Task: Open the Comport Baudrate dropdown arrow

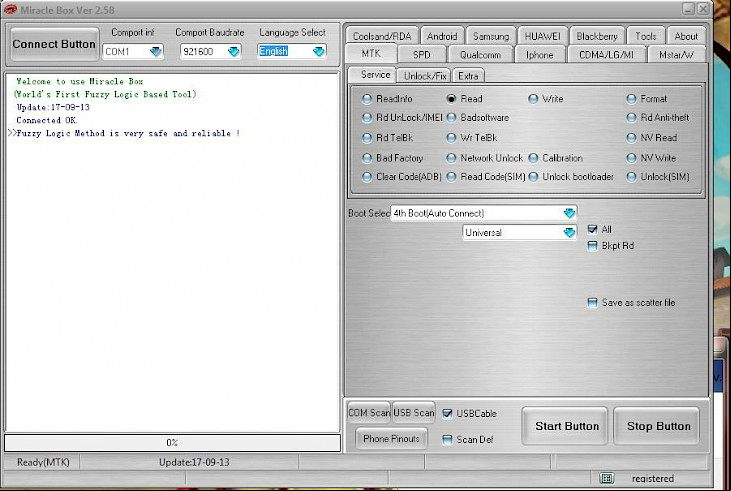Action: (234, 51)
